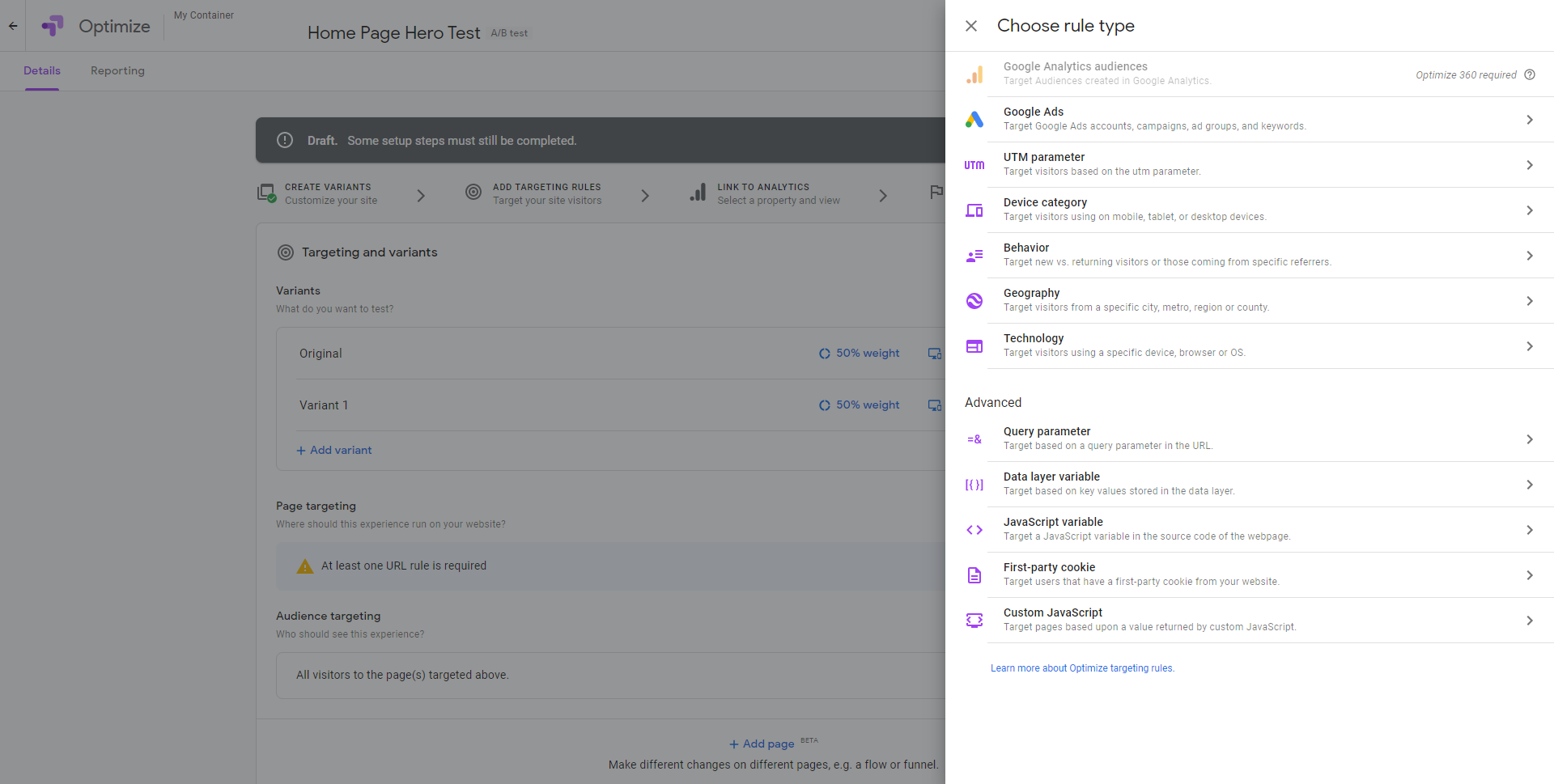The height and width of the screenshot is (784, 1554).
Task: Click Add page at the bottom
Action: tap(762, 743)
